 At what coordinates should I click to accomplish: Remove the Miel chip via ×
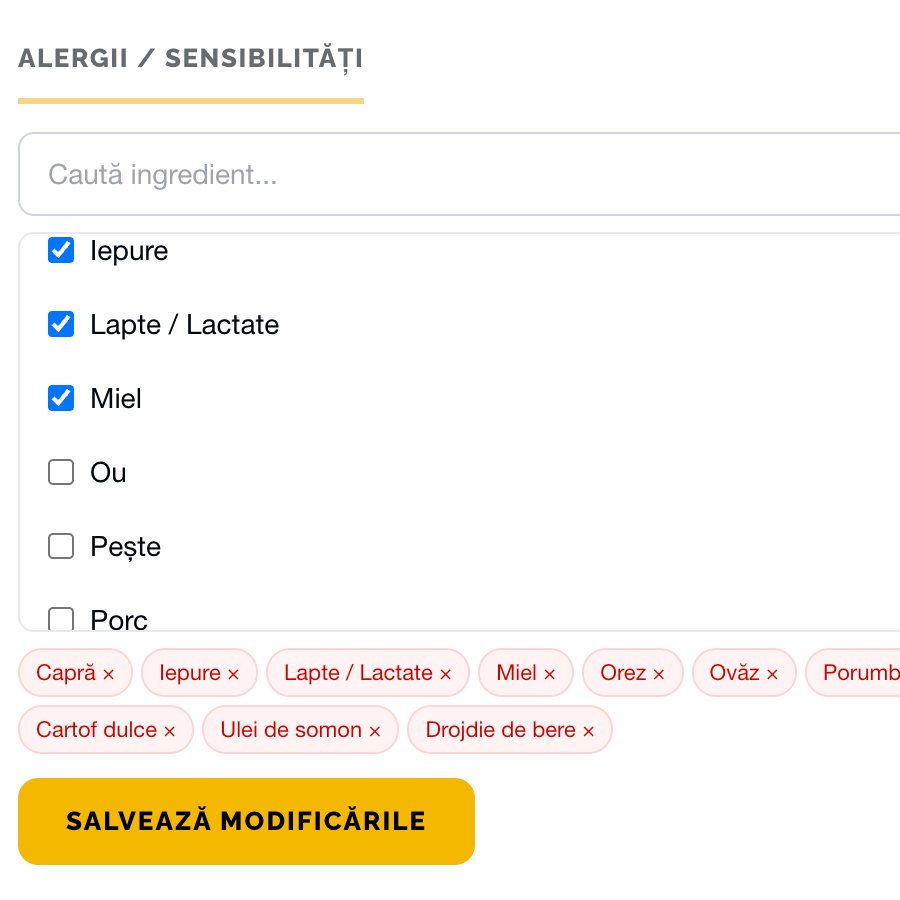click(549, 675)
